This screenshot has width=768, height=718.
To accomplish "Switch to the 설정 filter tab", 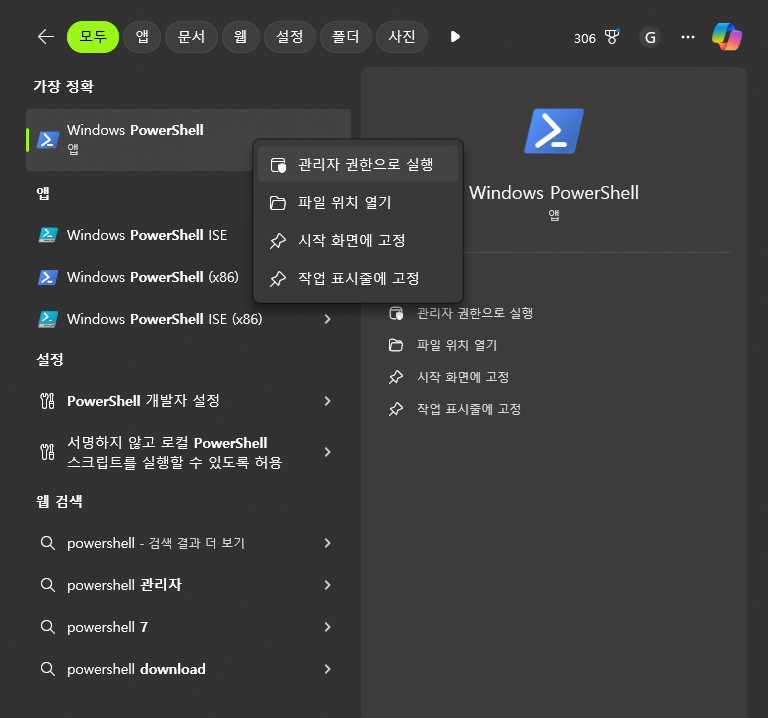I will click(x=289, y=37).
